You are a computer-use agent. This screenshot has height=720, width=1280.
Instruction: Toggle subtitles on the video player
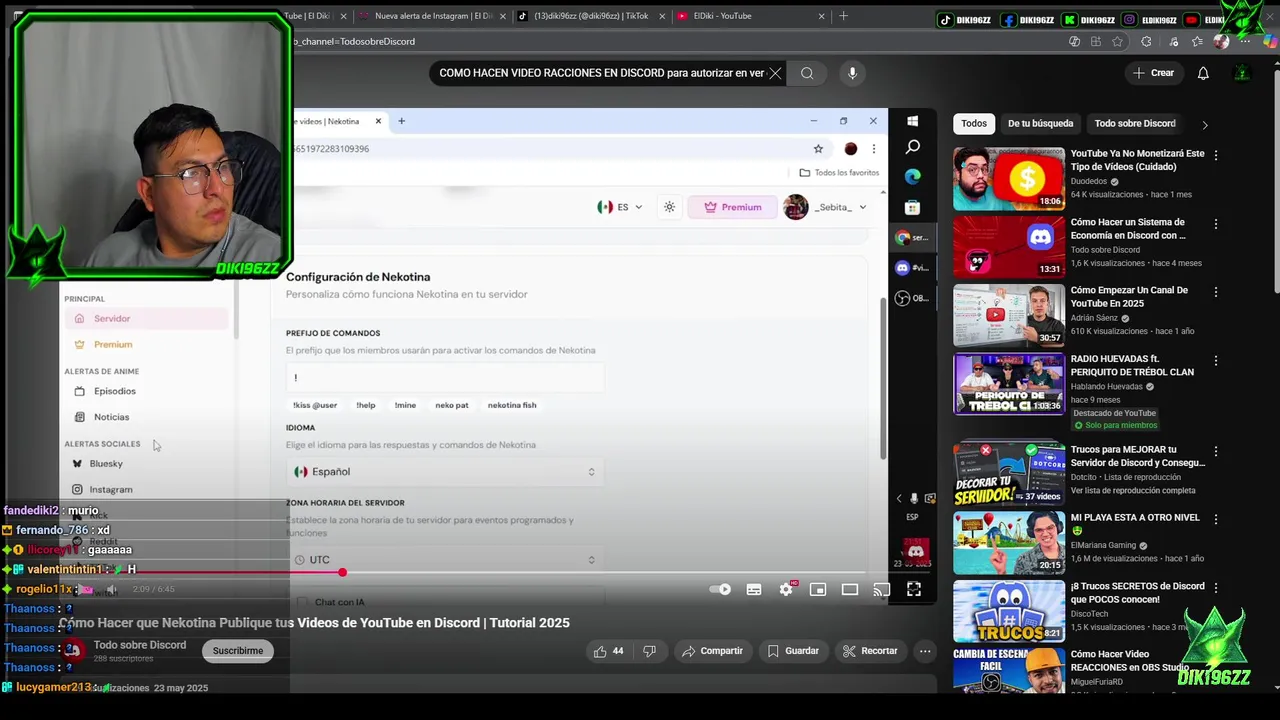(754, 590)
